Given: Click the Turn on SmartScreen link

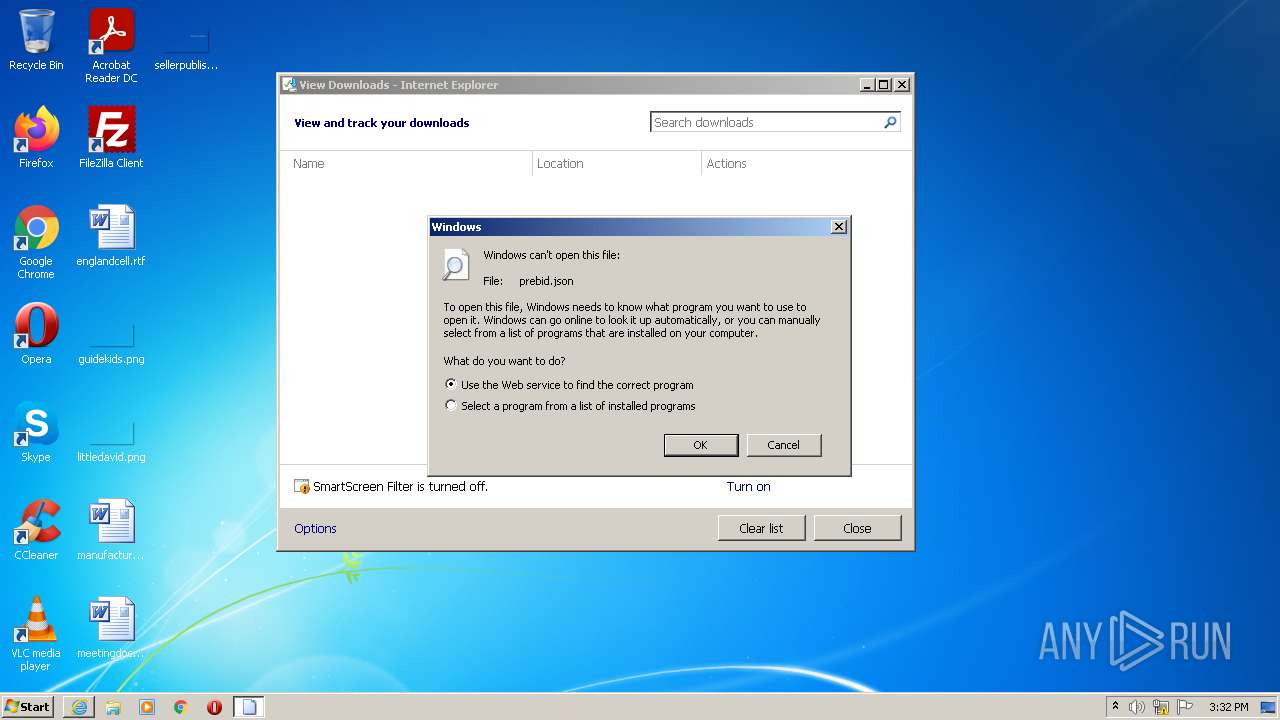Looking at the screenshot, I should click(x=748, y=487).
